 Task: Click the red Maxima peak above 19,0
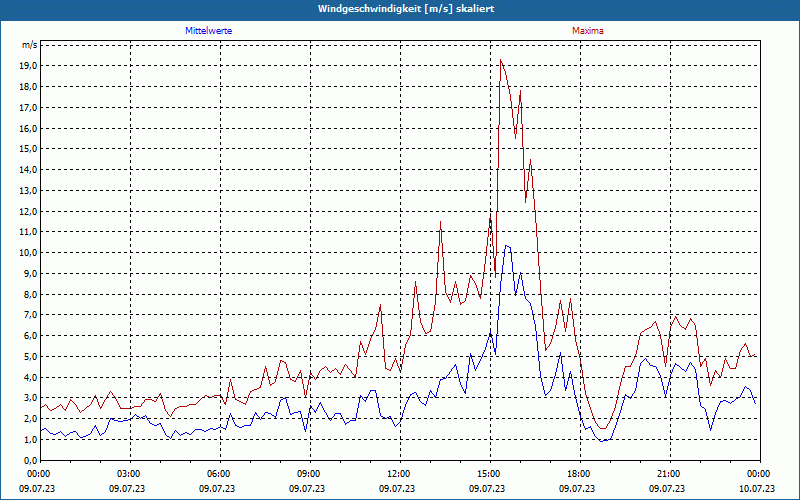coord(501,60)
